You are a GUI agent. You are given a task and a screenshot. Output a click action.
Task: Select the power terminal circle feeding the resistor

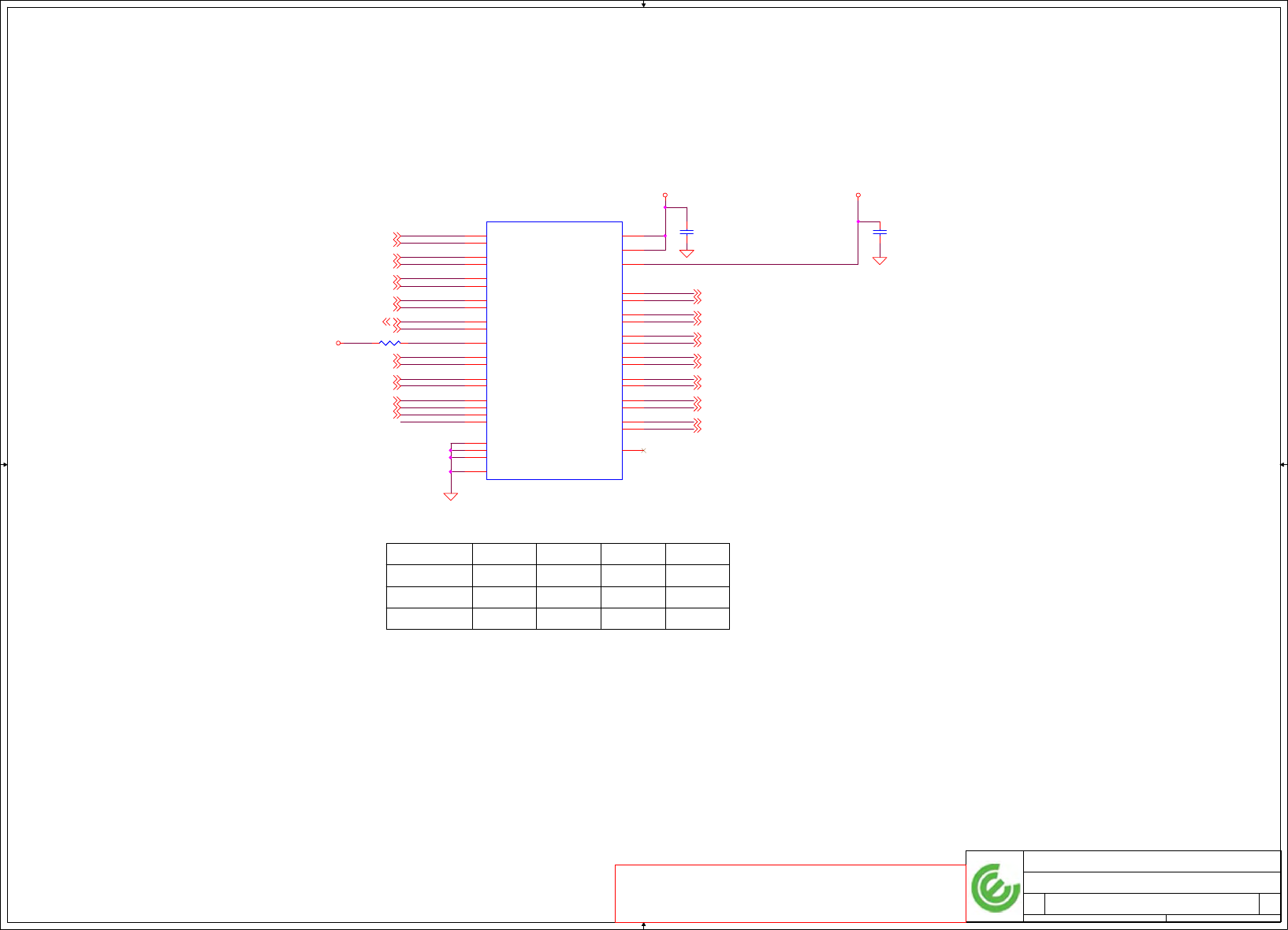338,343
